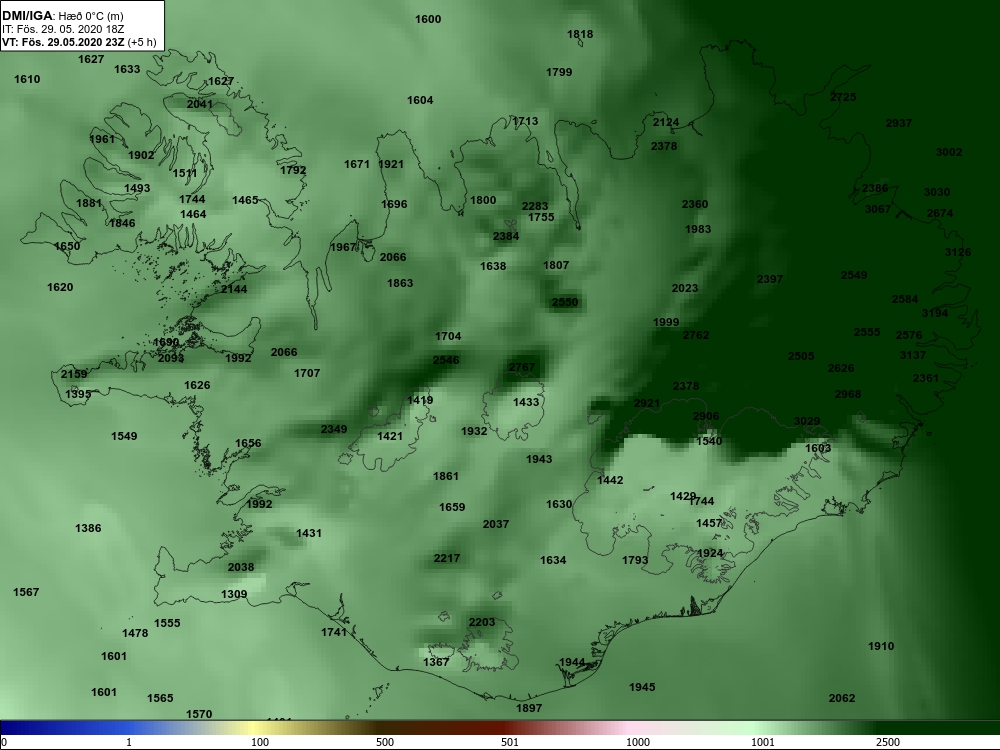This screenshot has width=1000, height=750.
Task: Click the legend label '1001'
Action: coord(763,742)
